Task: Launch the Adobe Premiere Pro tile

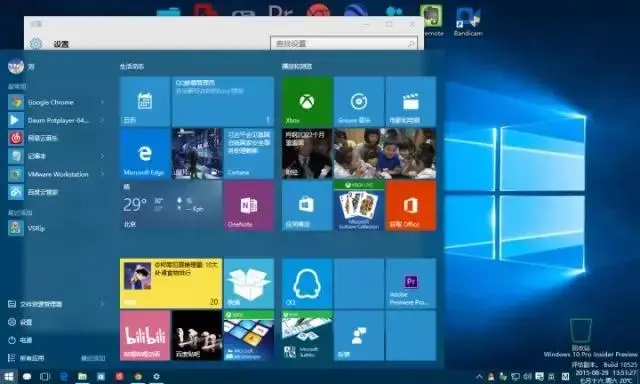Action: [411, 283]
